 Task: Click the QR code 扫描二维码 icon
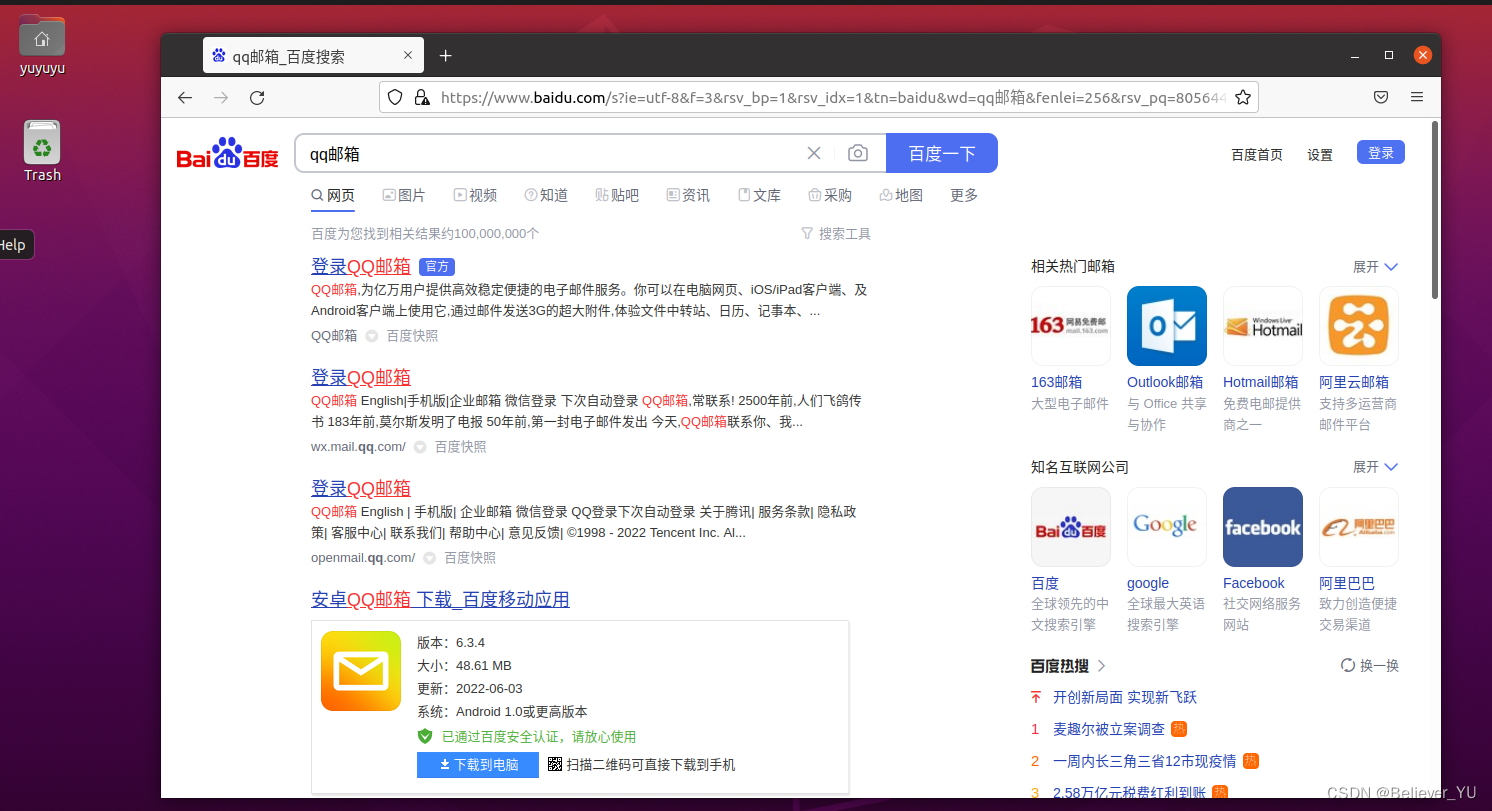coord(555,765)
